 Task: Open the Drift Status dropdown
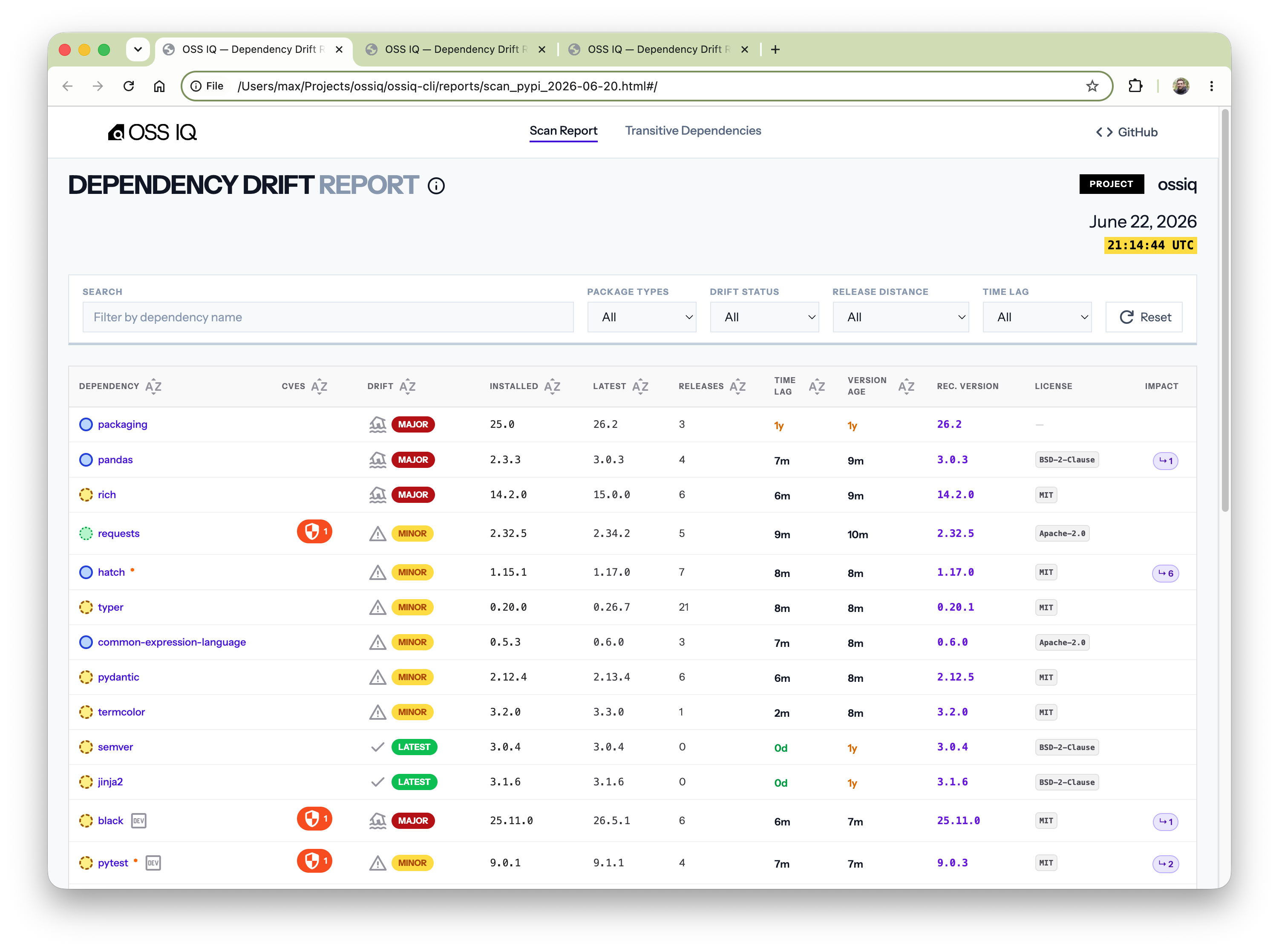click(x=764, y=317)
